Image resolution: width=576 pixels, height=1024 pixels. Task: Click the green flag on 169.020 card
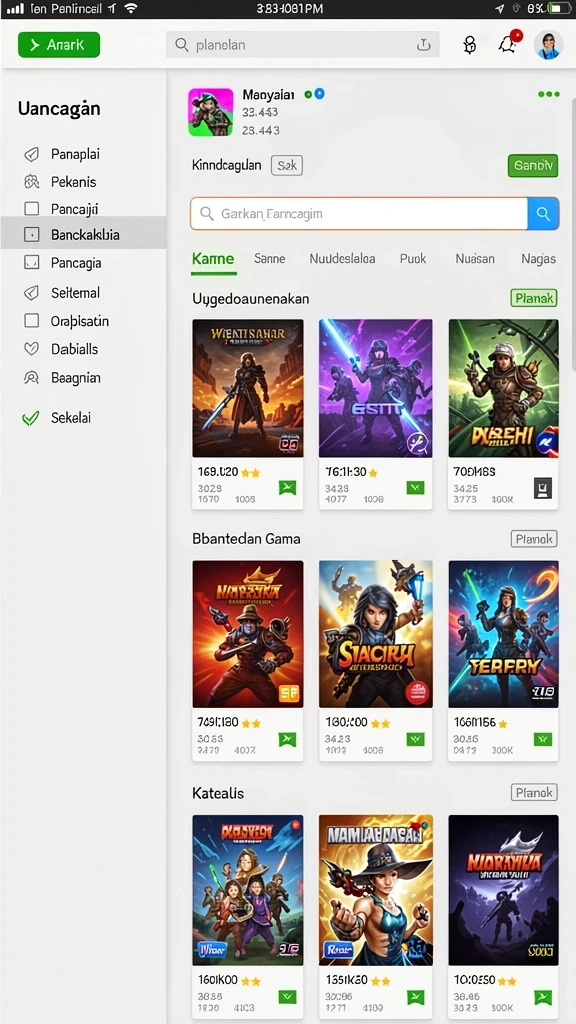pos(287,487)
